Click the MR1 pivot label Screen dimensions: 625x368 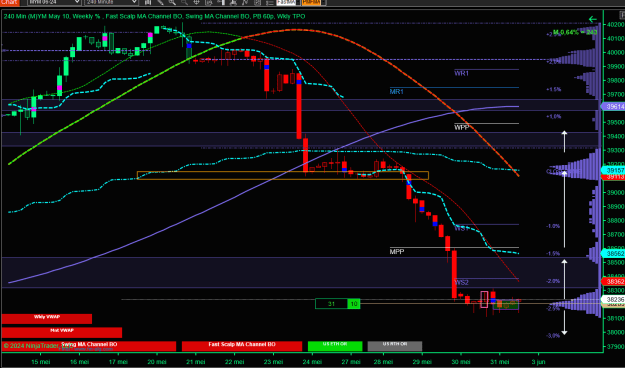[397, 92]
